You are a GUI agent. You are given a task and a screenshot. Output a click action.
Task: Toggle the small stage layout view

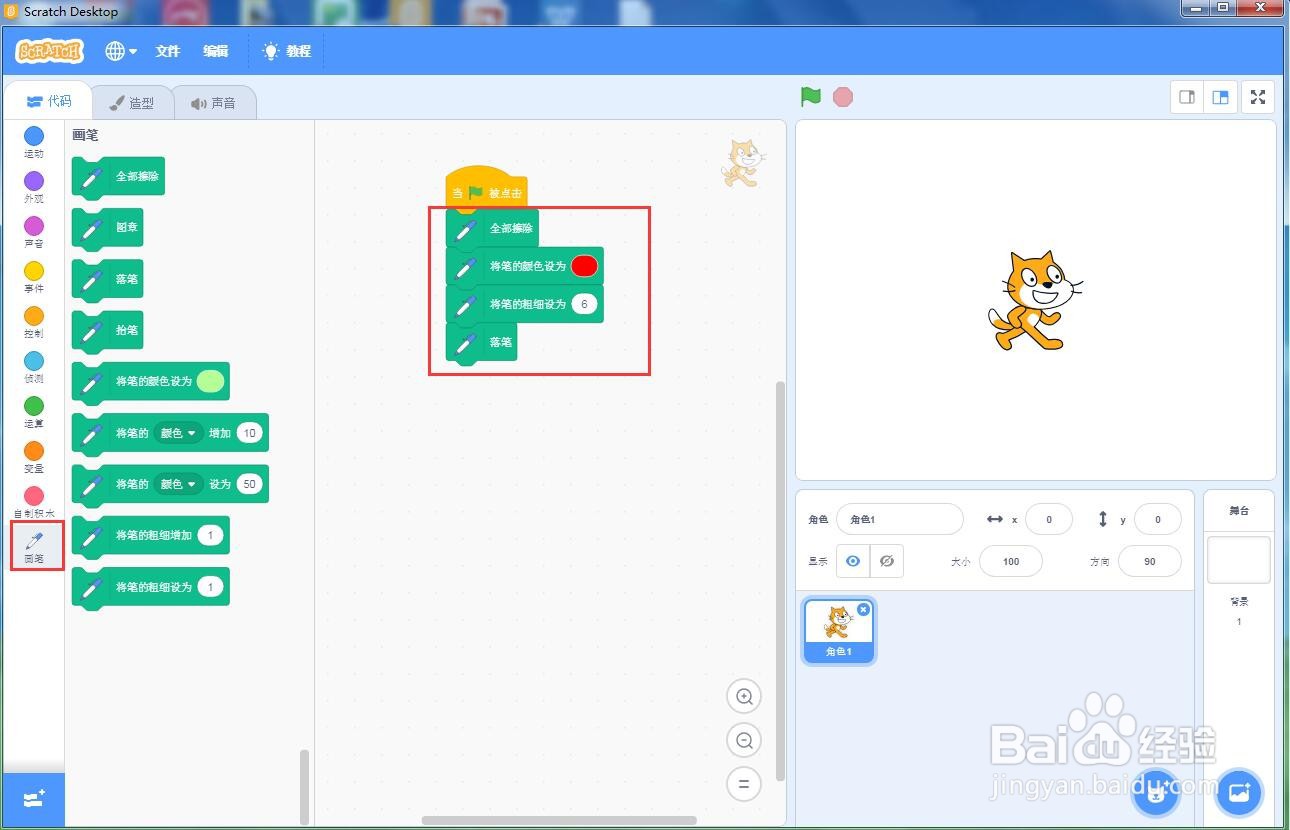click(x=1187, y=97)
